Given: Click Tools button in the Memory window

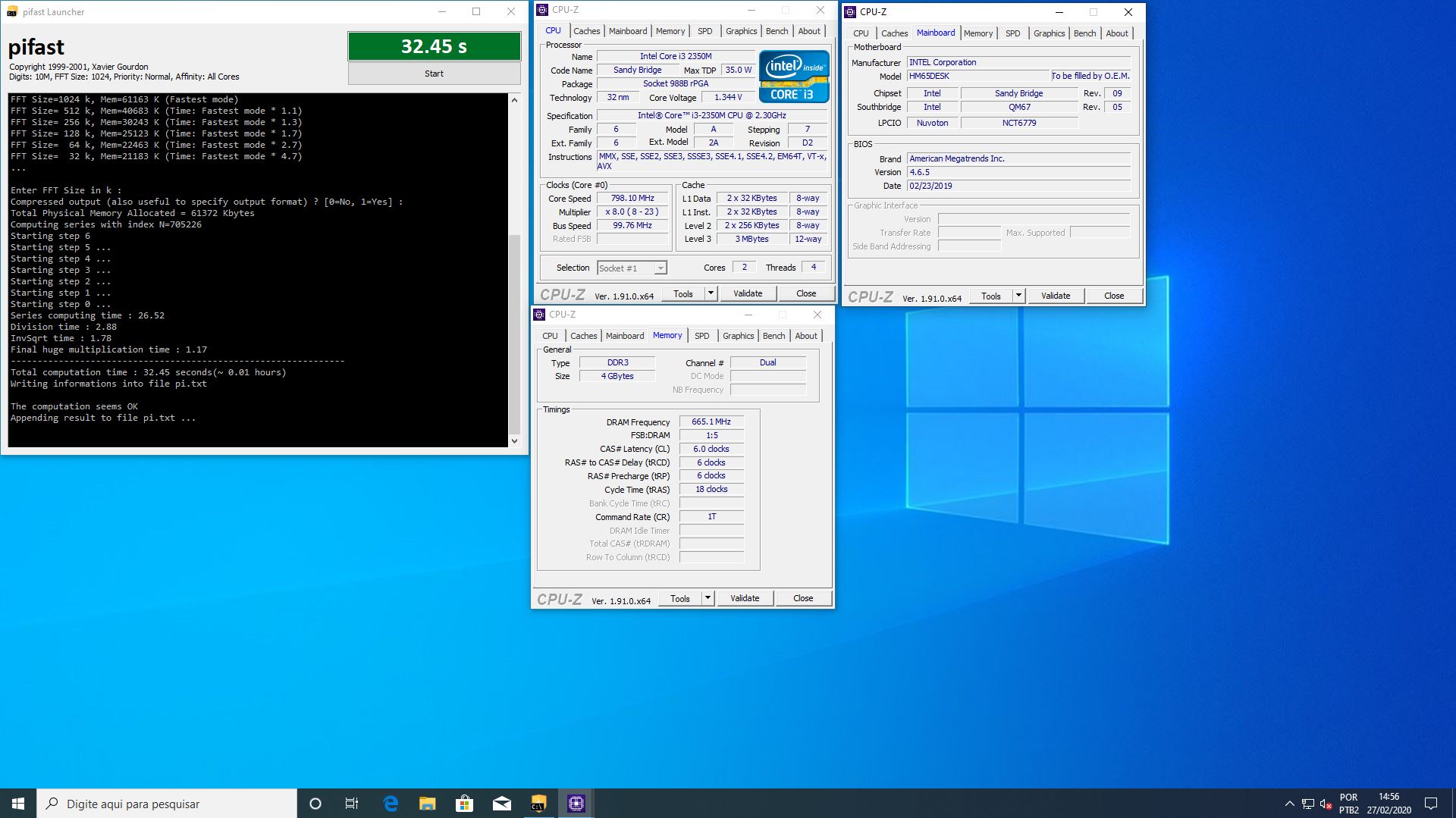Looking at the screenshot, I should click(680, 598).
